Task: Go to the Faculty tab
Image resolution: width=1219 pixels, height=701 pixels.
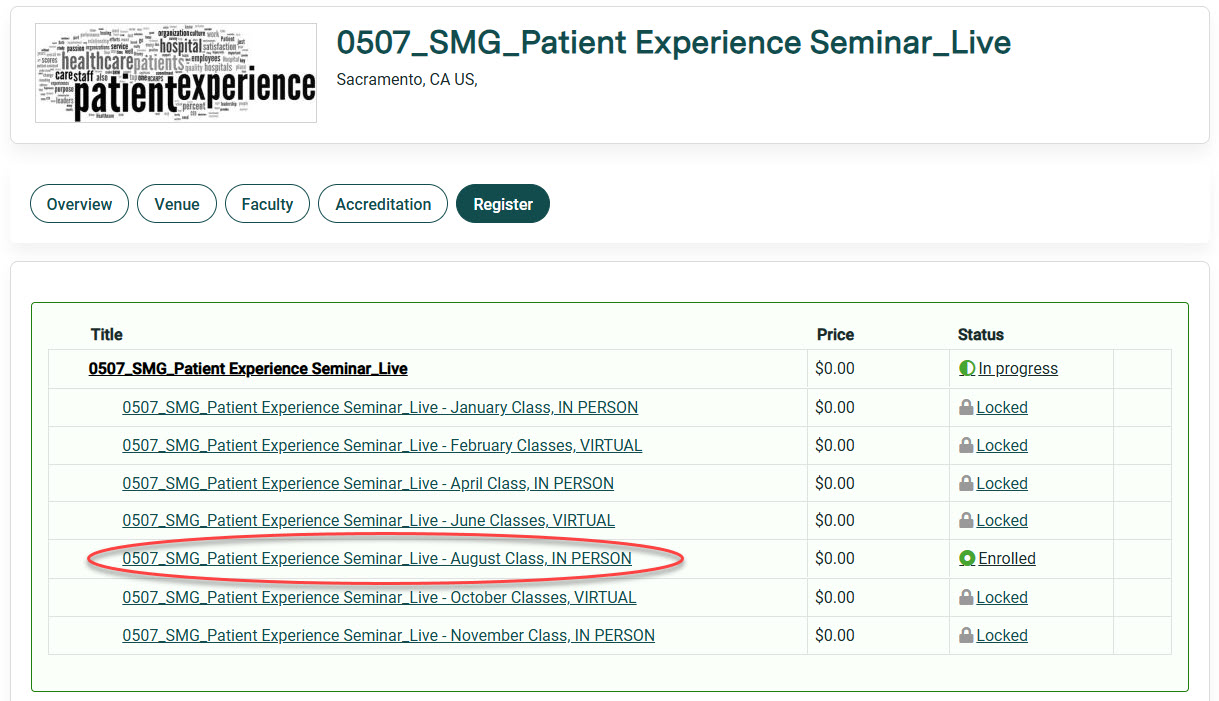Action: [x=267, y=204]
